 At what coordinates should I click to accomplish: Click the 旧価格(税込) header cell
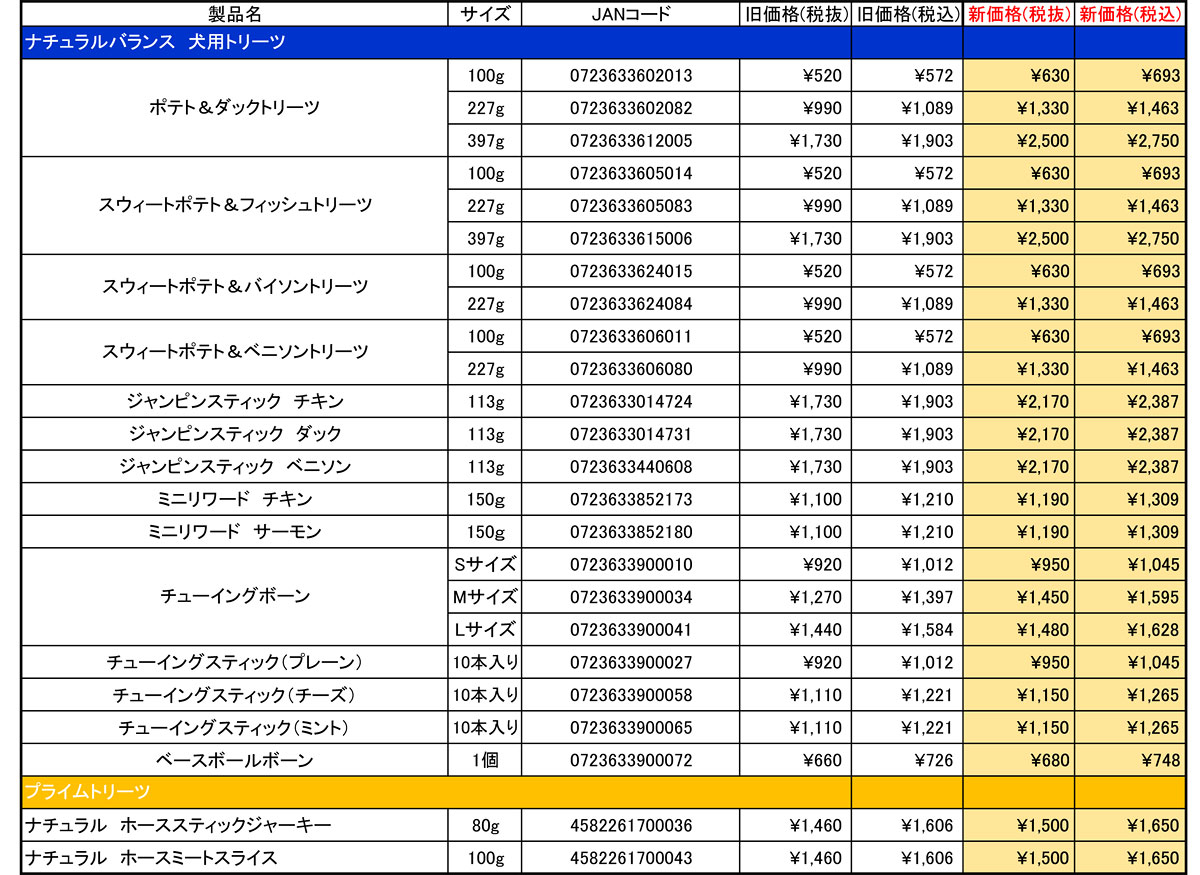pos(906,14)
